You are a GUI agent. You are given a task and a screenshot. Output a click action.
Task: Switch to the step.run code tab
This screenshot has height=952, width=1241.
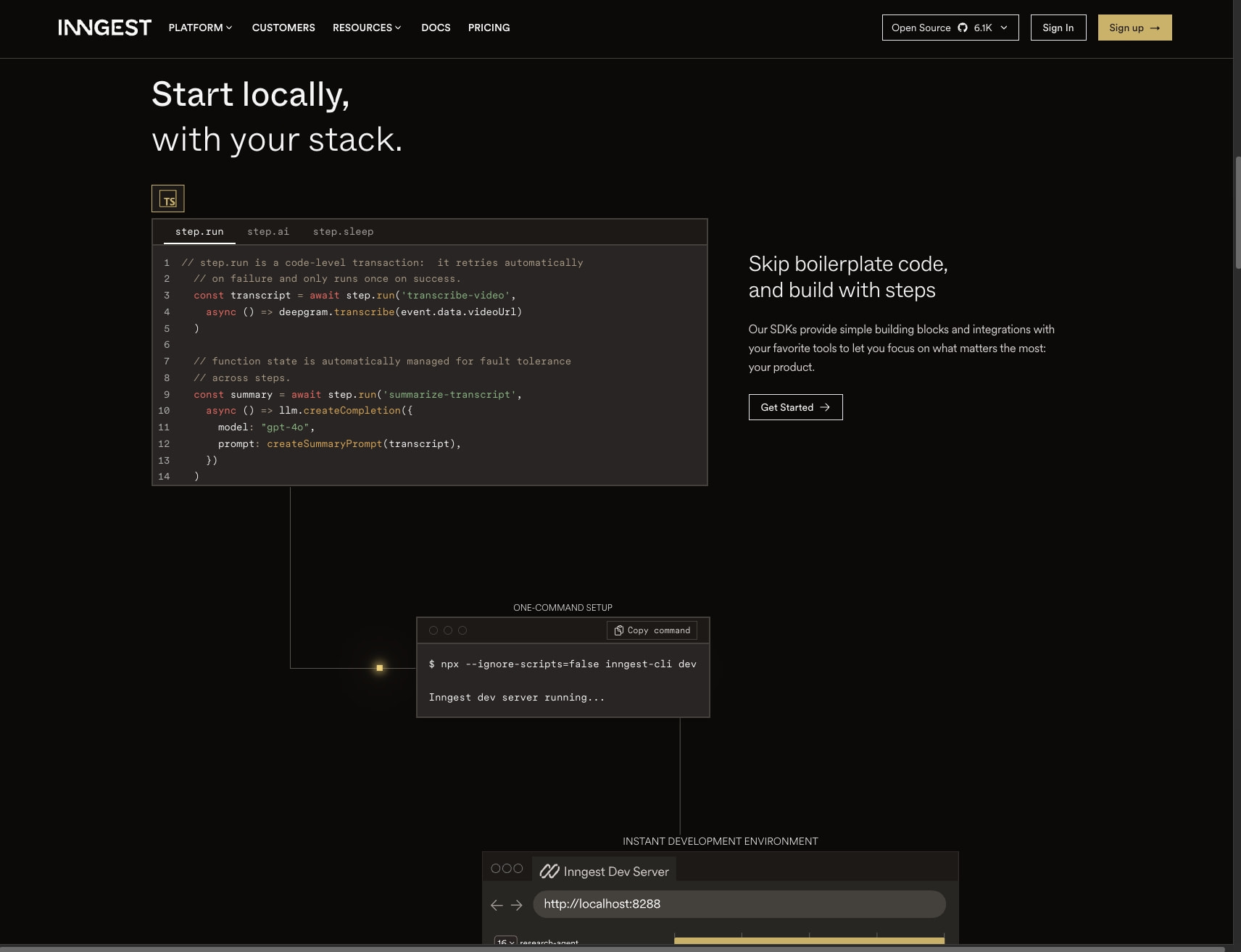click(x=199, y=232)
